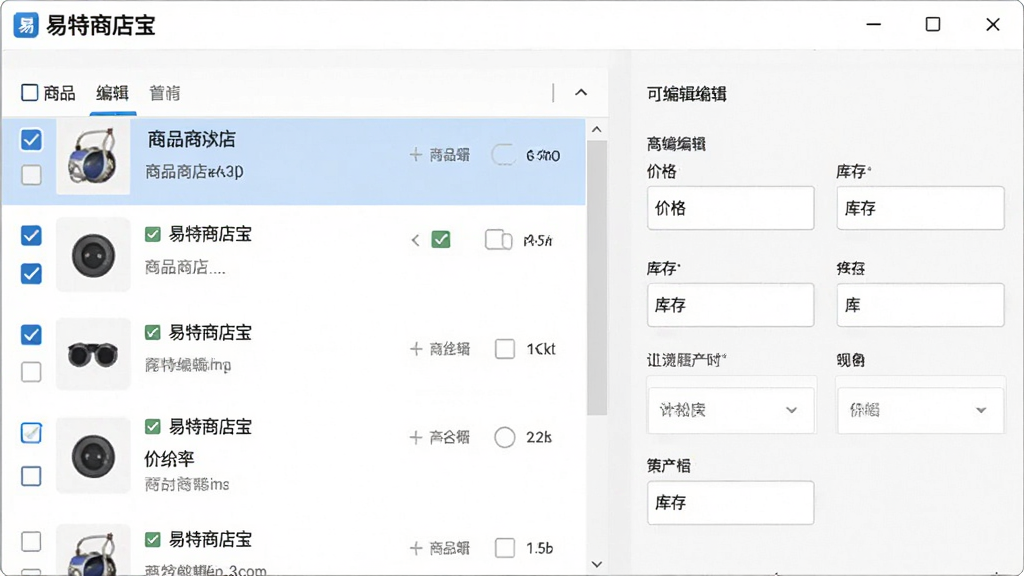1024x576 pixels.
Task: Click the top right 库存 input field
Action: (920, 208)
